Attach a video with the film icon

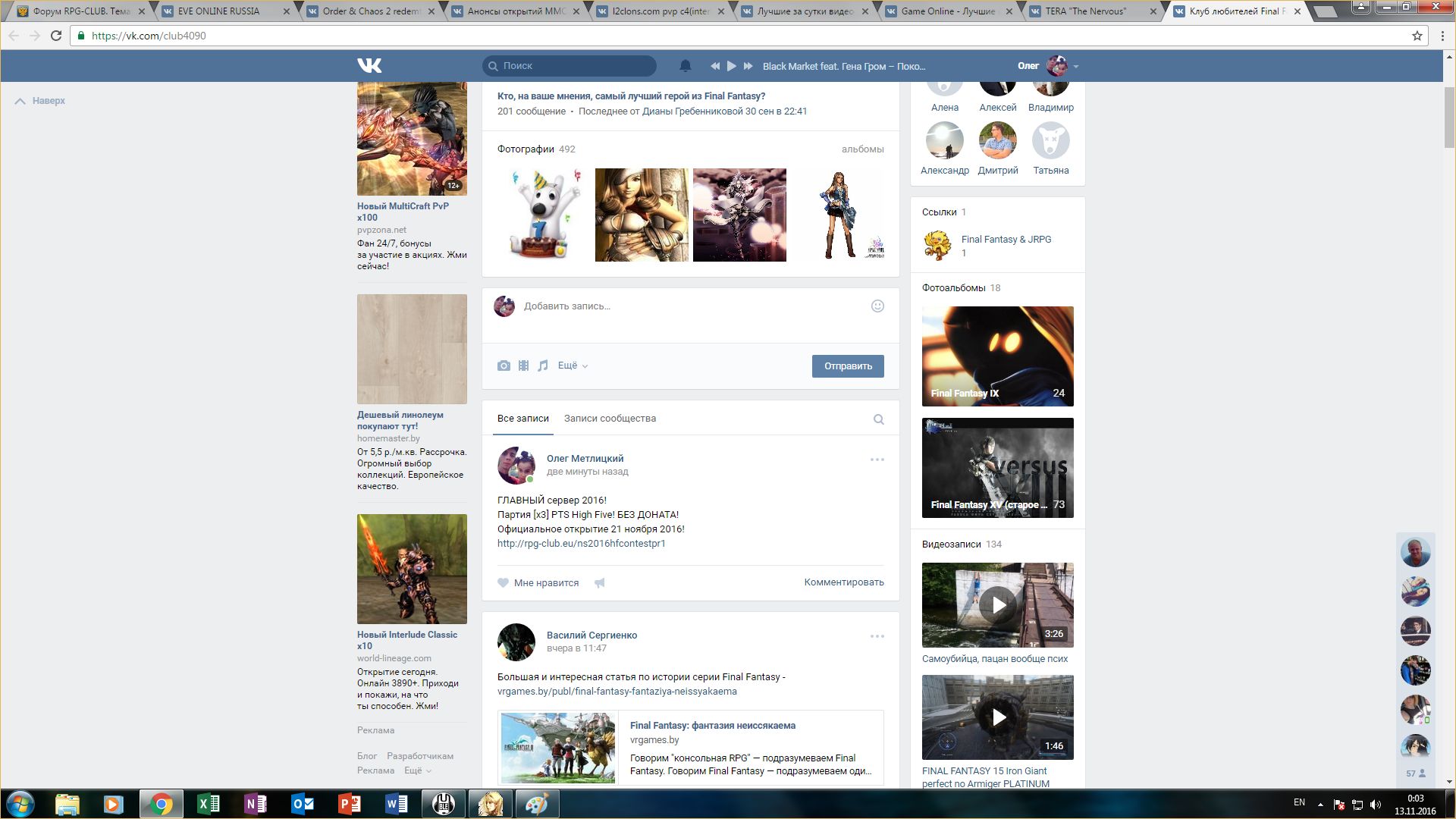pyautogui.click(x=523, y=366)
